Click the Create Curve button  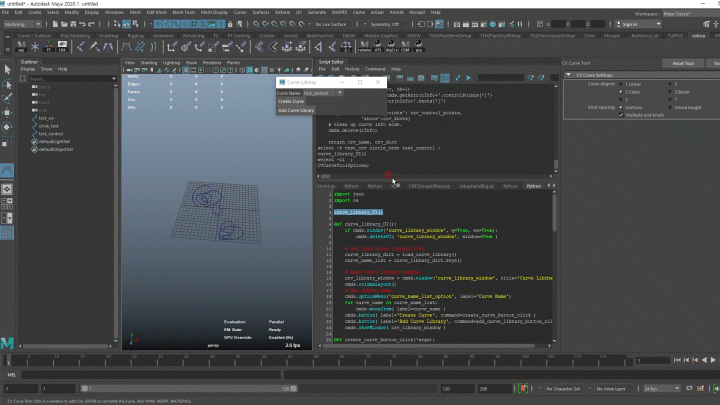tap(291, 101)
